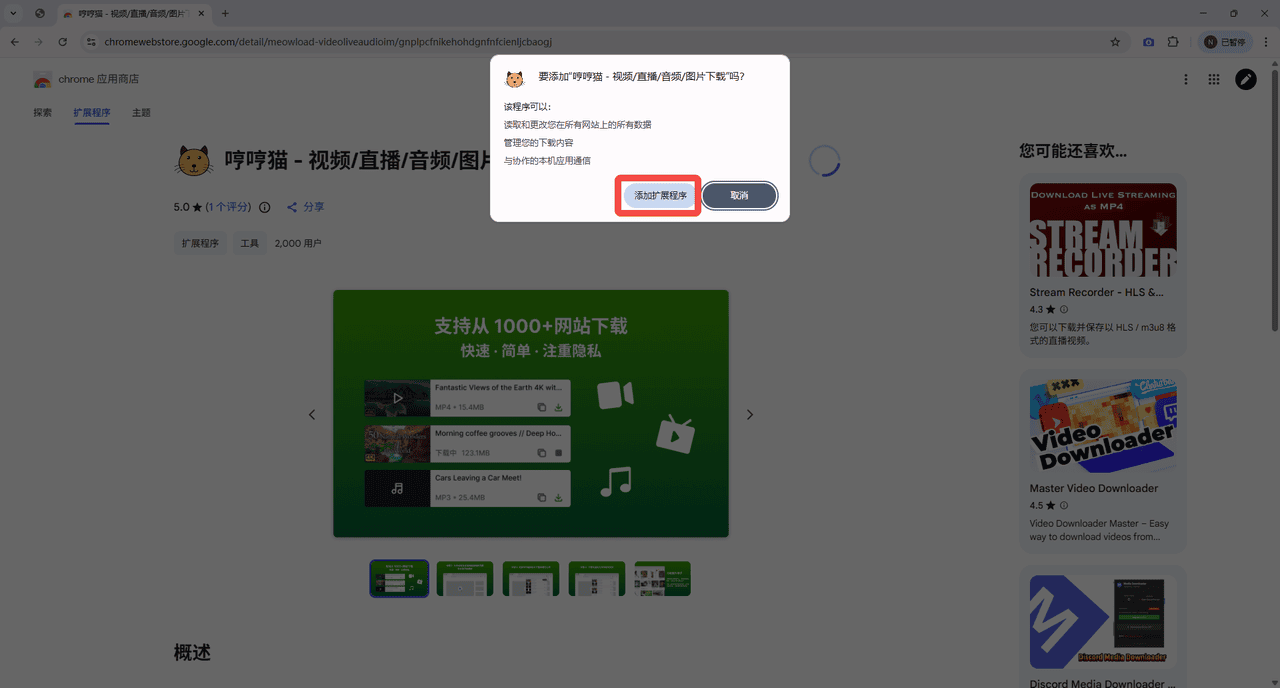Show previous screenshot with left carousel arrow
The width and height of the screenshot is (1280, 688).
pyautogui.click(x=312, y=414)
